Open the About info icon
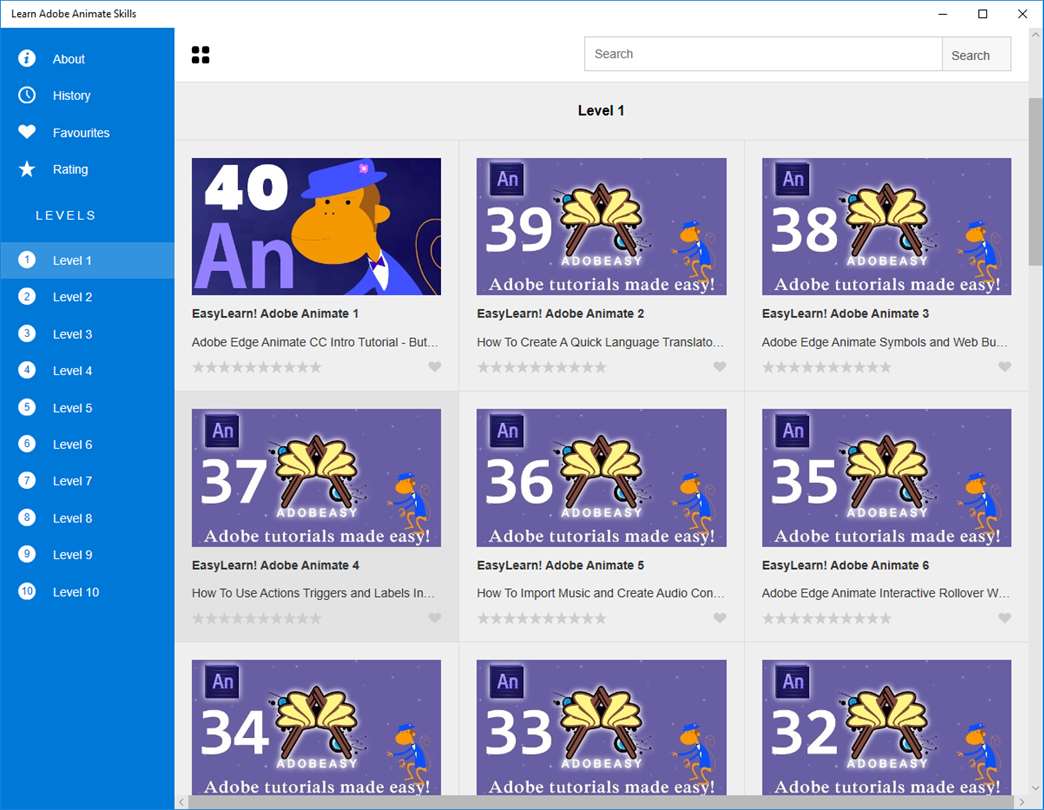 pyautogui.click(x=27, y=59)
